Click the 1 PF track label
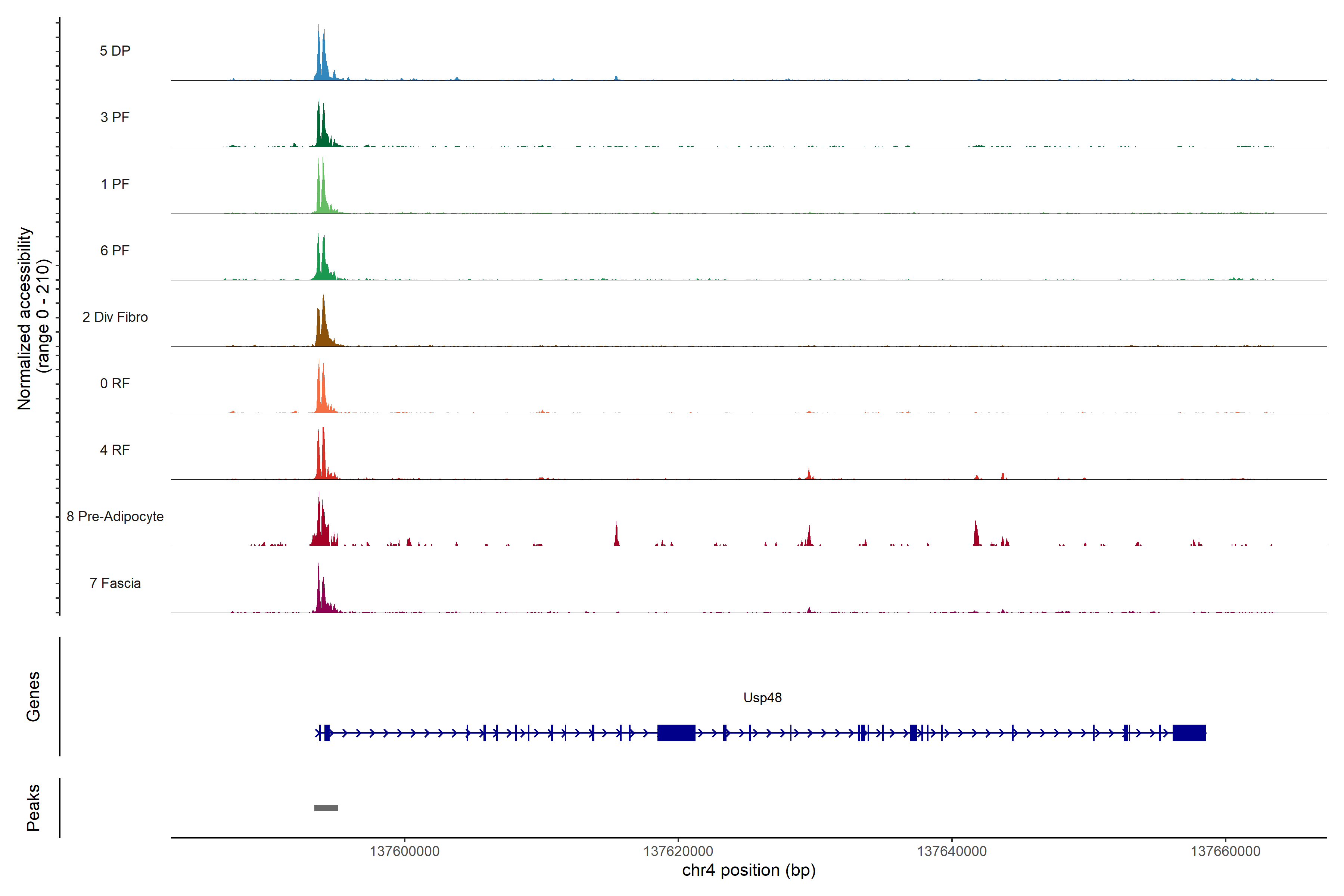This screenshot has height=896, width=1344. pos(115,184)
